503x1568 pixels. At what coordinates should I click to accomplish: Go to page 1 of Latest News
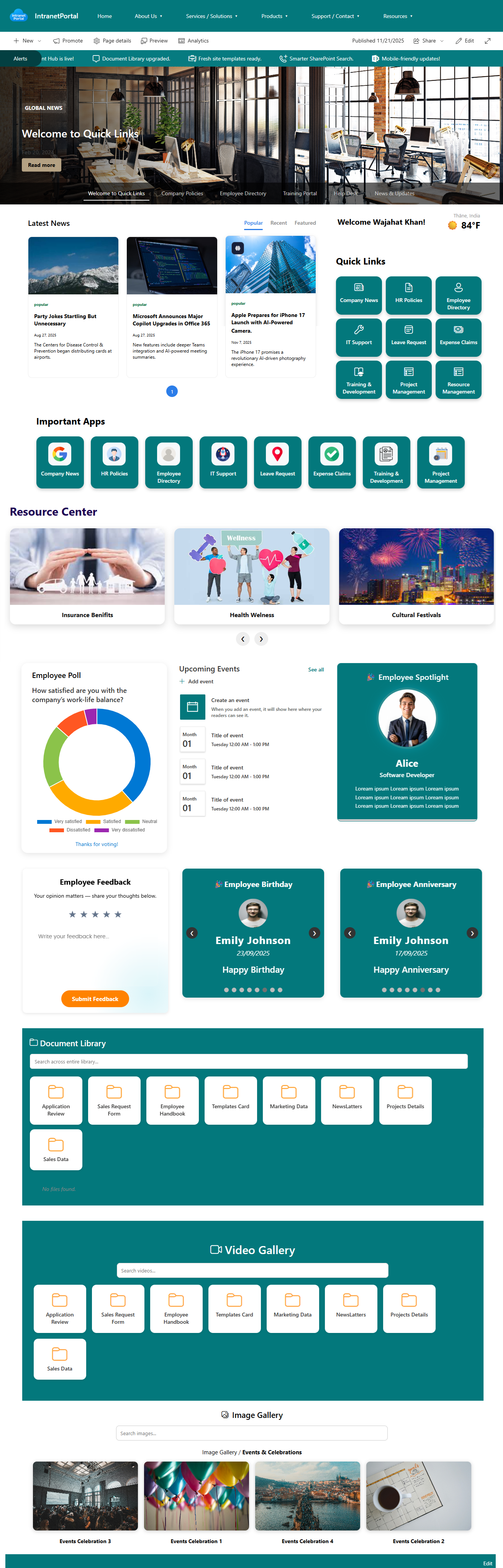172,391
